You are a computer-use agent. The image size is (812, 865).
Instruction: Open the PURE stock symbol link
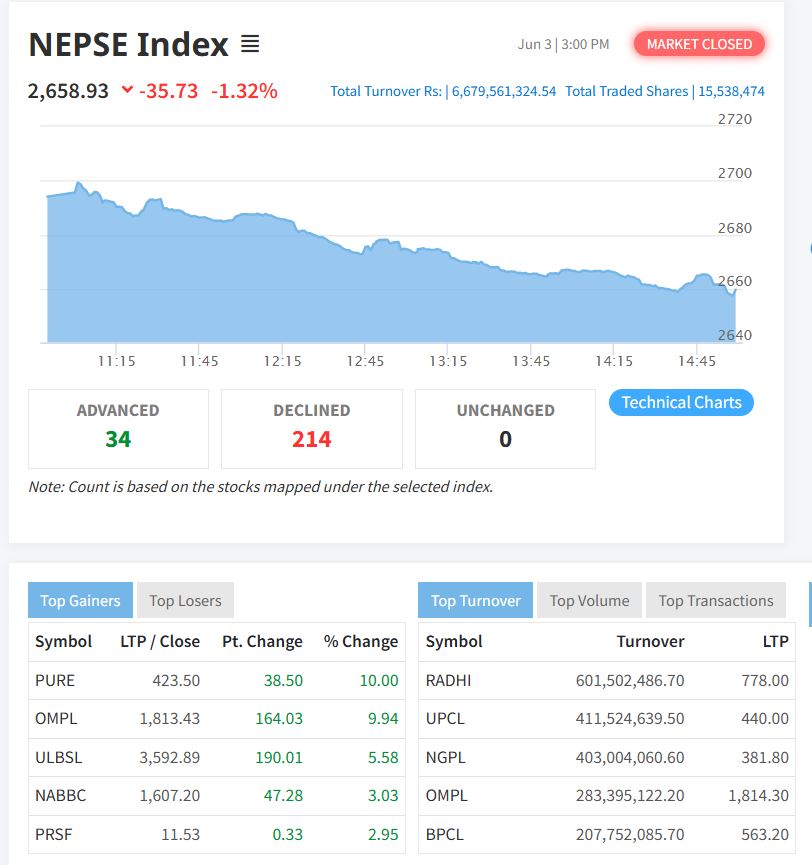click(55, 680)
